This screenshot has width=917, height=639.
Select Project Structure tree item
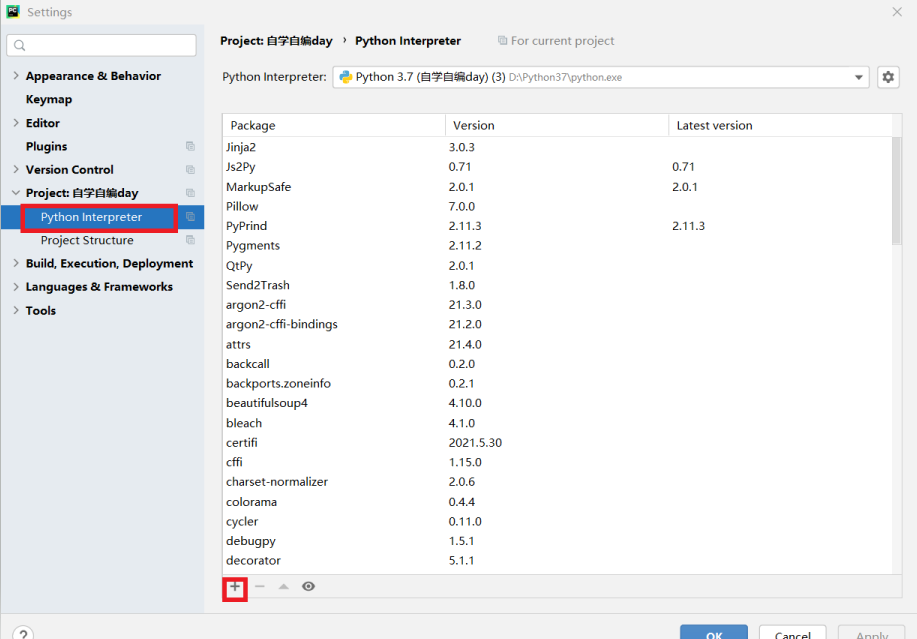[x=87, y=240]
